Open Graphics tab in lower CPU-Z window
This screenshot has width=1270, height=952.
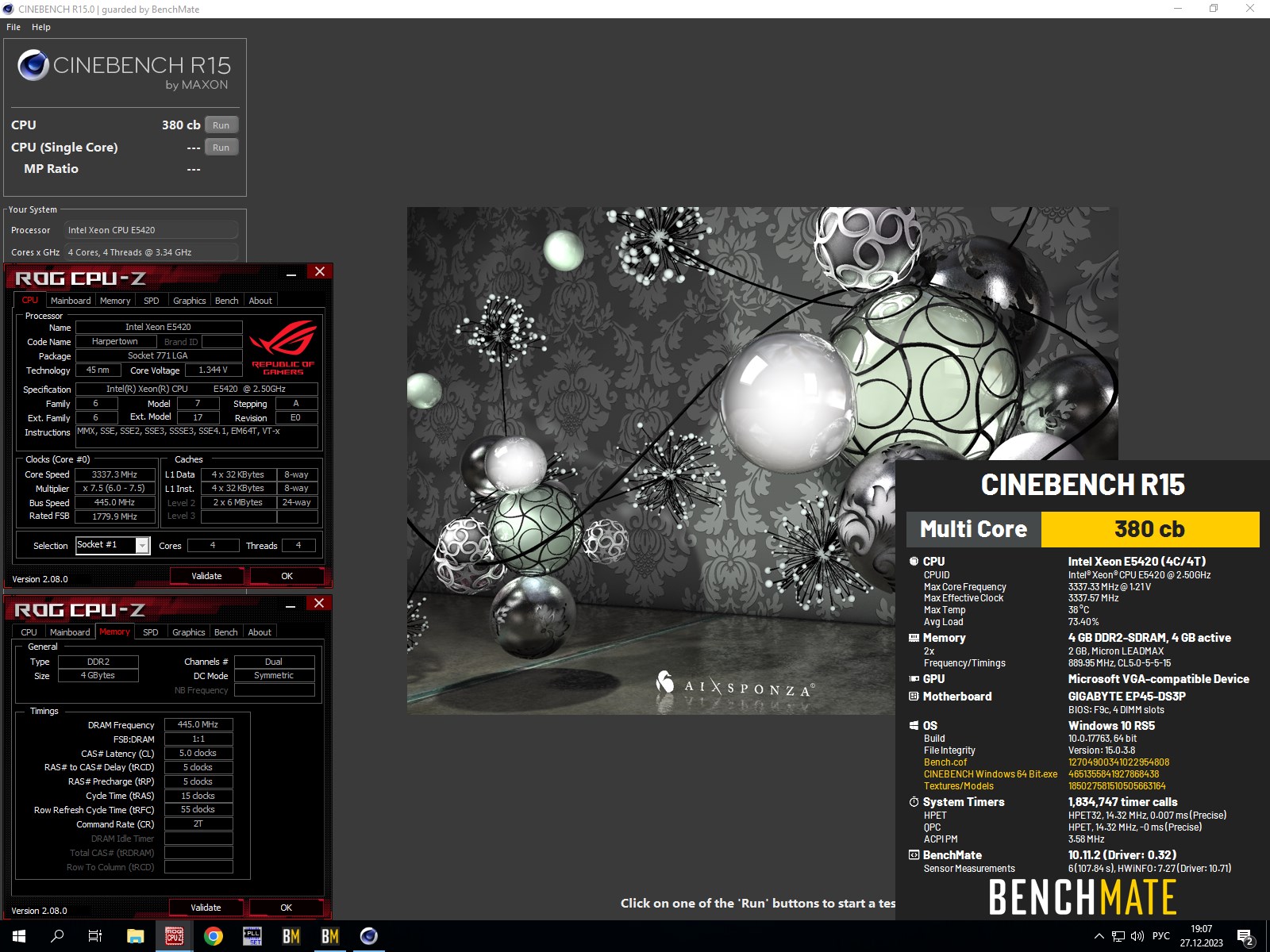pos(189,632)
